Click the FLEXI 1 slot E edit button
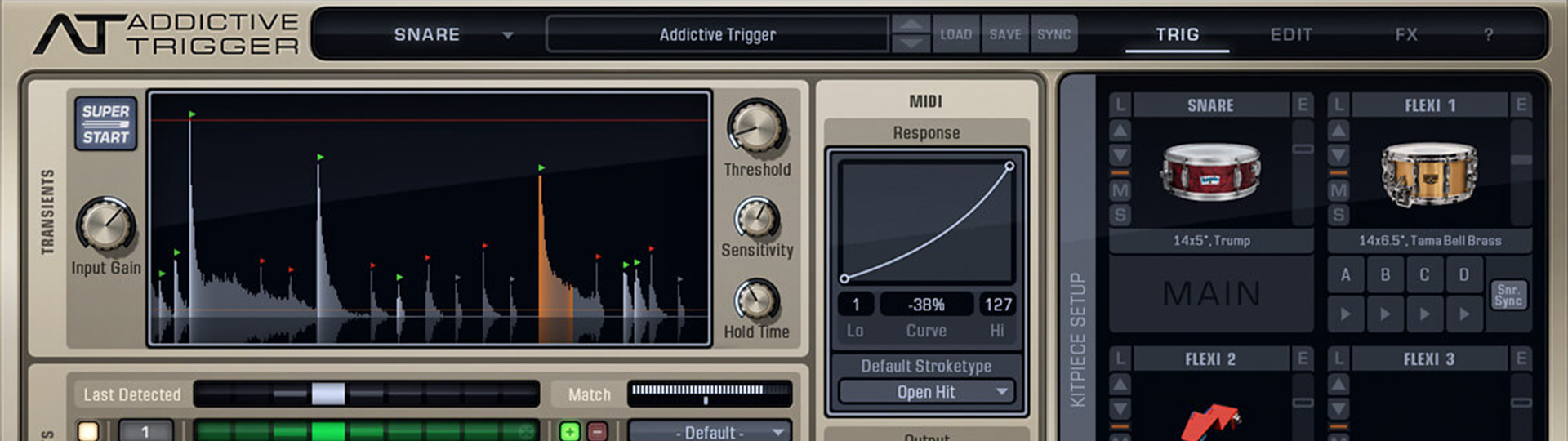1568x441 pixels. click(1521, 105)
